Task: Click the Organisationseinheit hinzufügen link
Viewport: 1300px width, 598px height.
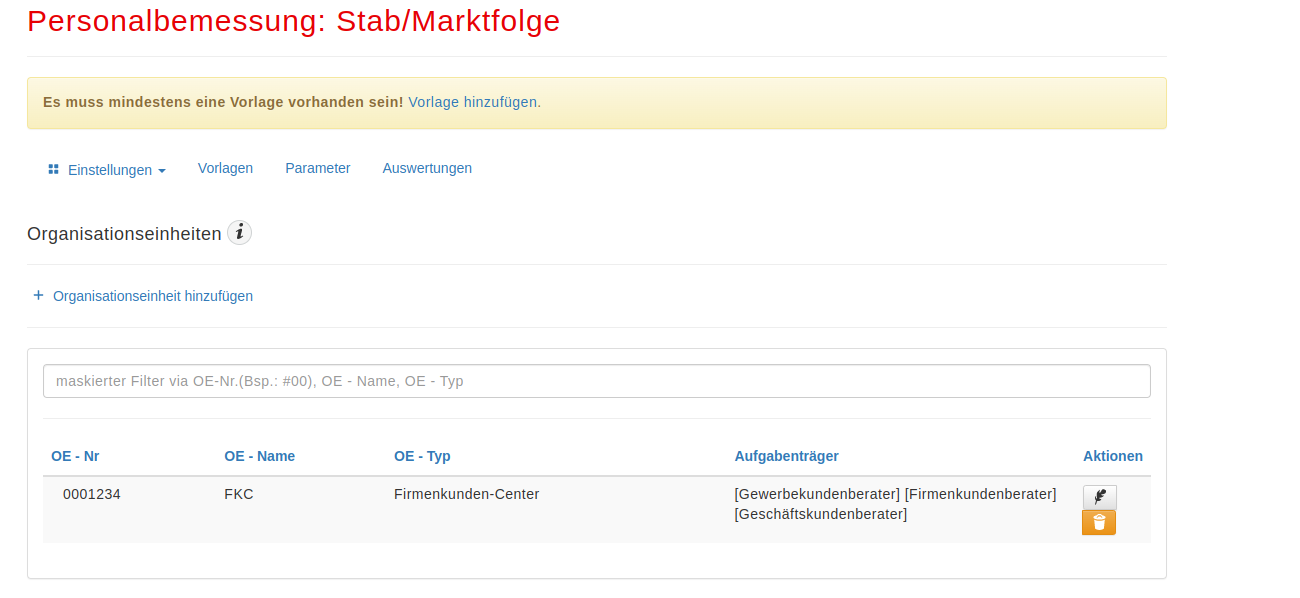Action: pyautogui.click(x=153, y=296)
